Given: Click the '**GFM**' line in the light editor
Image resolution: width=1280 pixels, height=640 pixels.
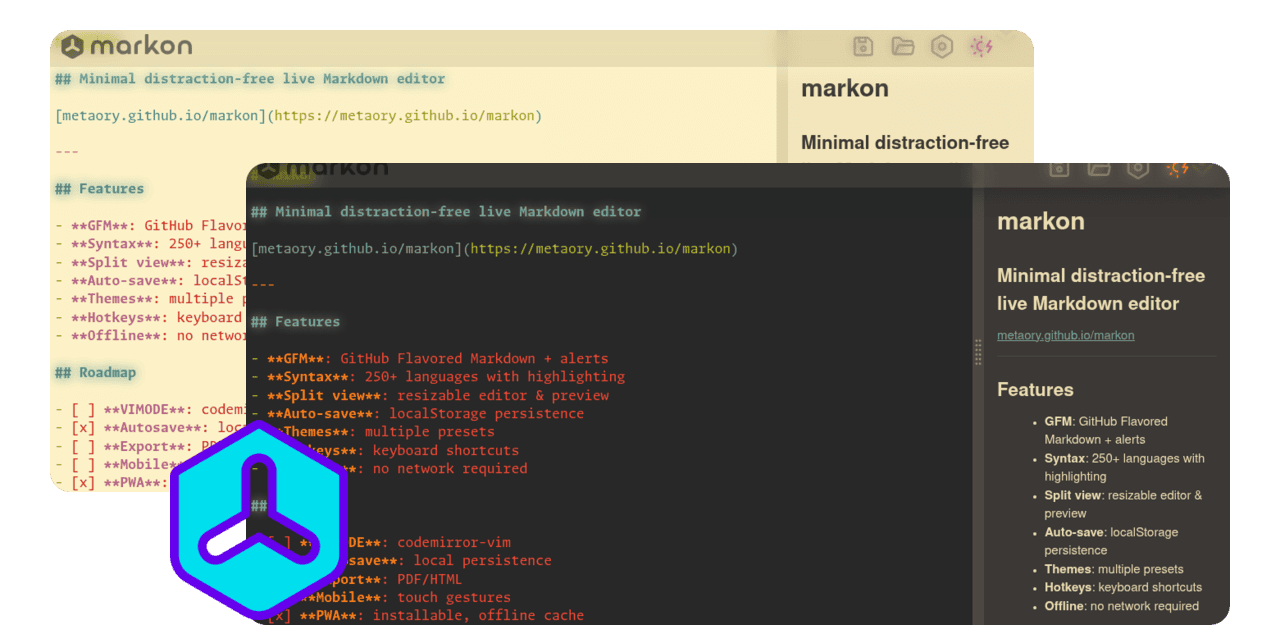Looking at the screenshot, I should coord(151,226).
